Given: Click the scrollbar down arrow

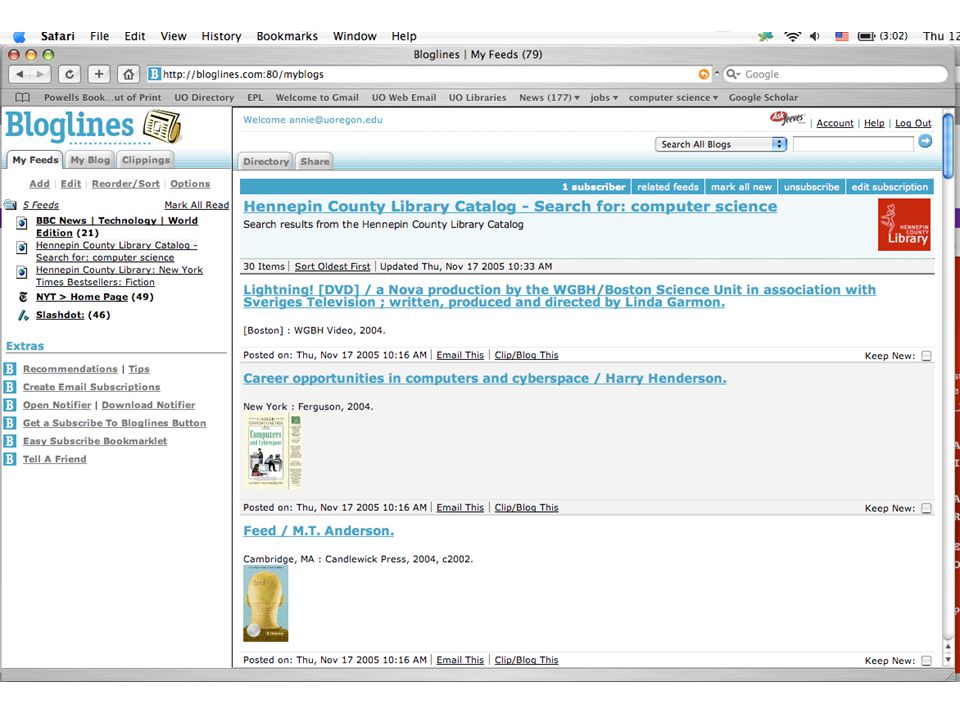Looking at the screenshot, I should (948, 659).
